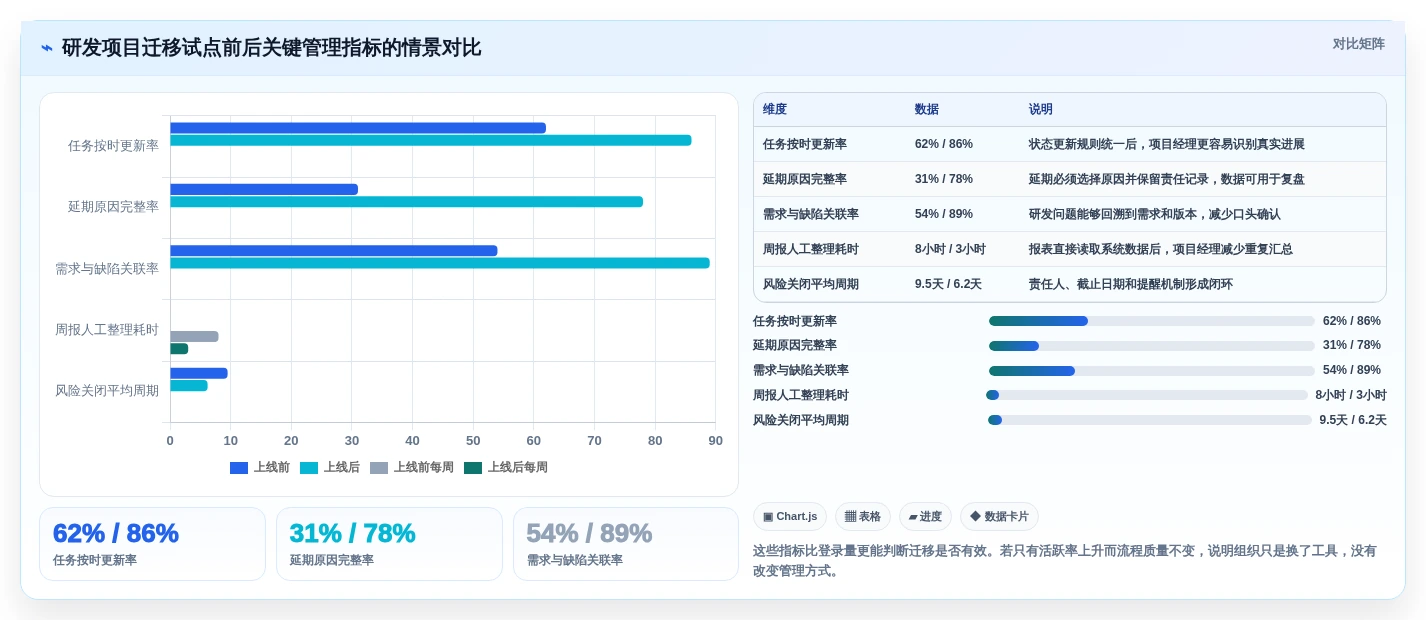1426x620 pixels.
Task: Click the 需求与缺陷关联率 progress bar
Action: (x=1152, y=371)
